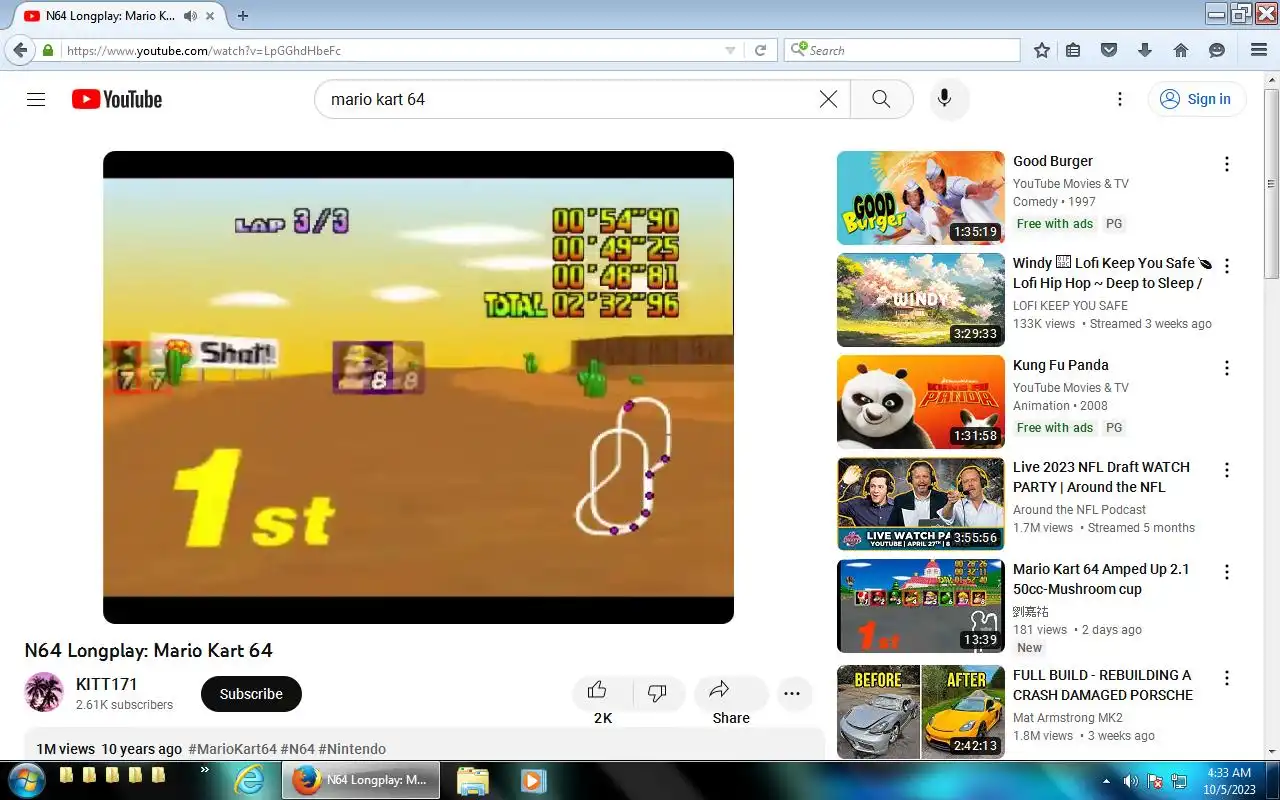Reload the current page

coord(760,50)
